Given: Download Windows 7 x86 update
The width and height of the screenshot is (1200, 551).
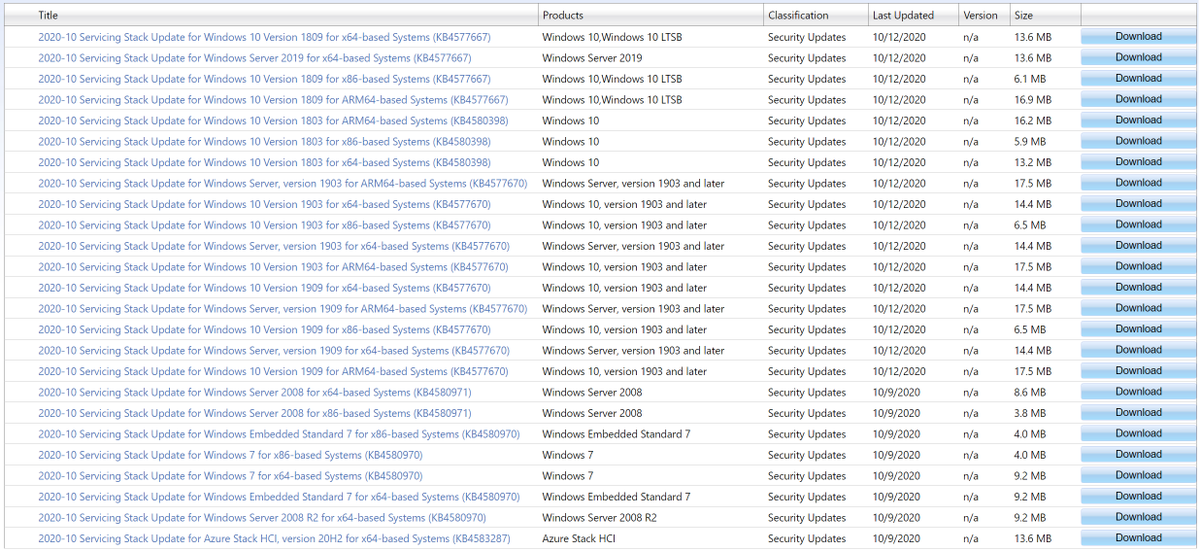Looking at the screenshot, I should pos(1139,456).
